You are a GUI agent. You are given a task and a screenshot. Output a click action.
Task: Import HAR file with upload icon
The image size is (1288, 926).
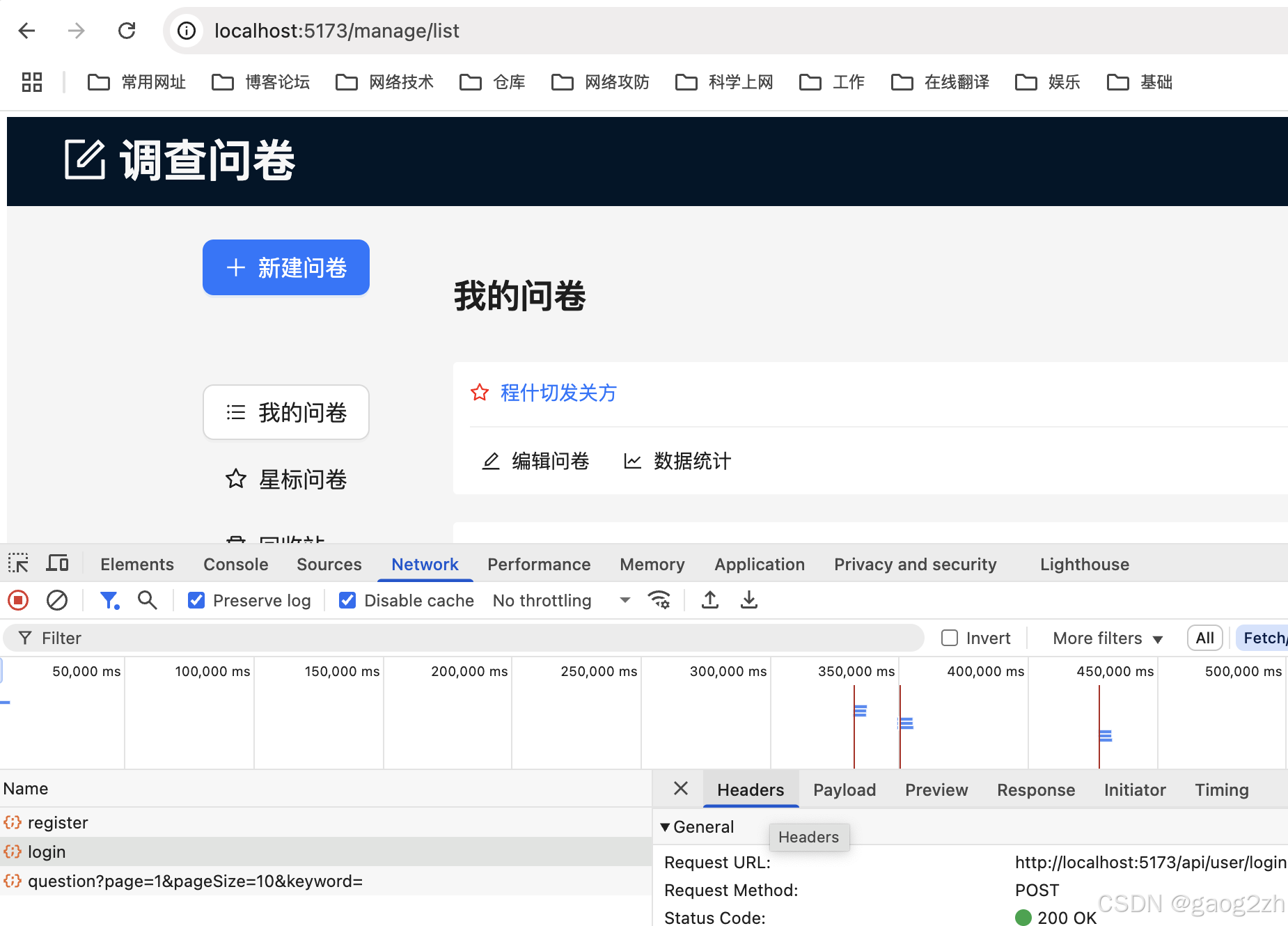tap(710, 599)
